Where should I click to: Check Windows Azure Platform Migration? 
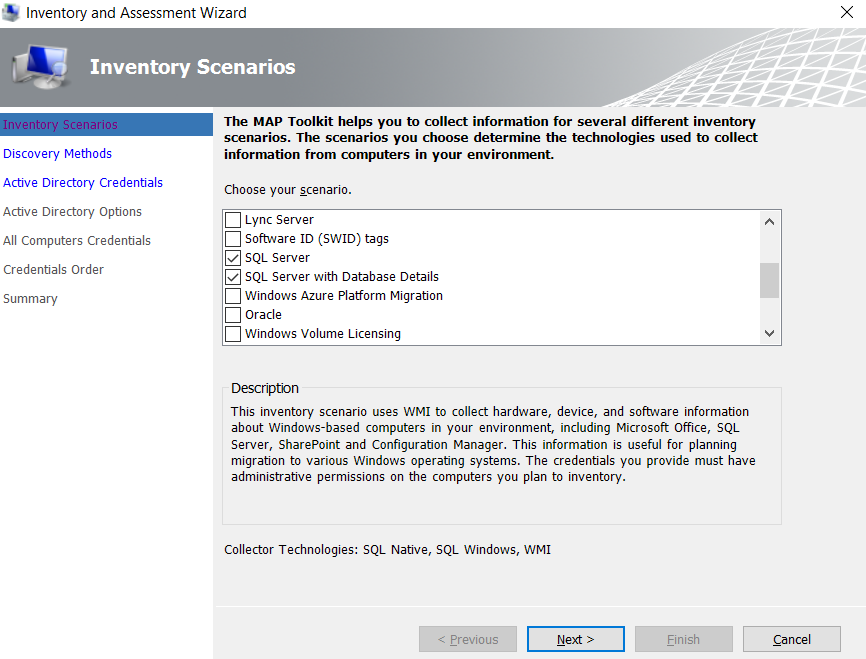[x=233, y=295]
